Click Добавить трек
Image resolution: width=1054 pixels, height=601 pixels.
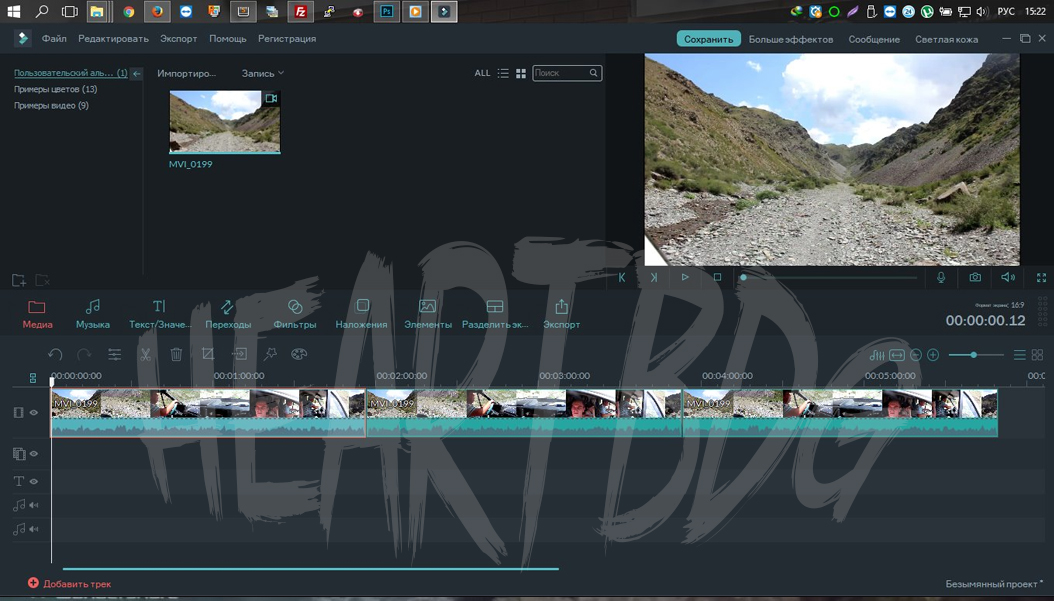point(71,583)
